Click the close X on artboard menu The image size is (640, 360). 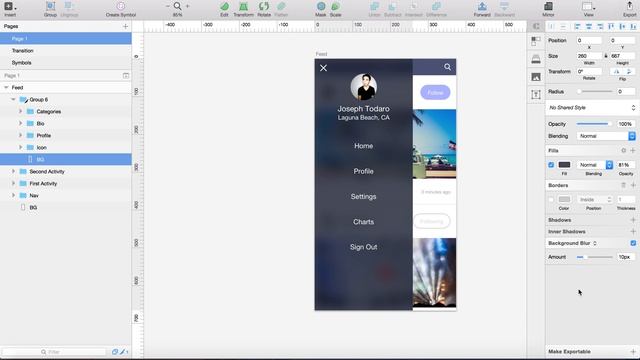(323, 68)
